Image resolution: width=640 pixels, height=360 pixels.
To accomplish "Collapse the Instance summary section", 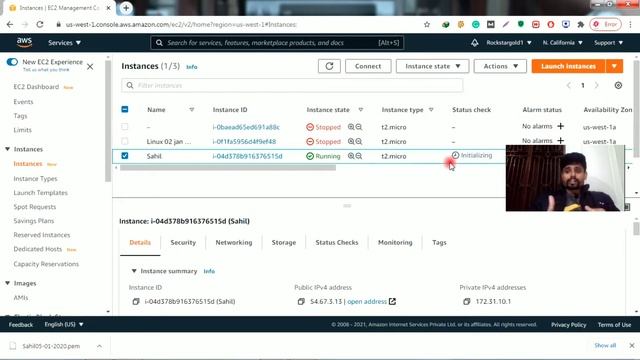I will coord(134,271).
